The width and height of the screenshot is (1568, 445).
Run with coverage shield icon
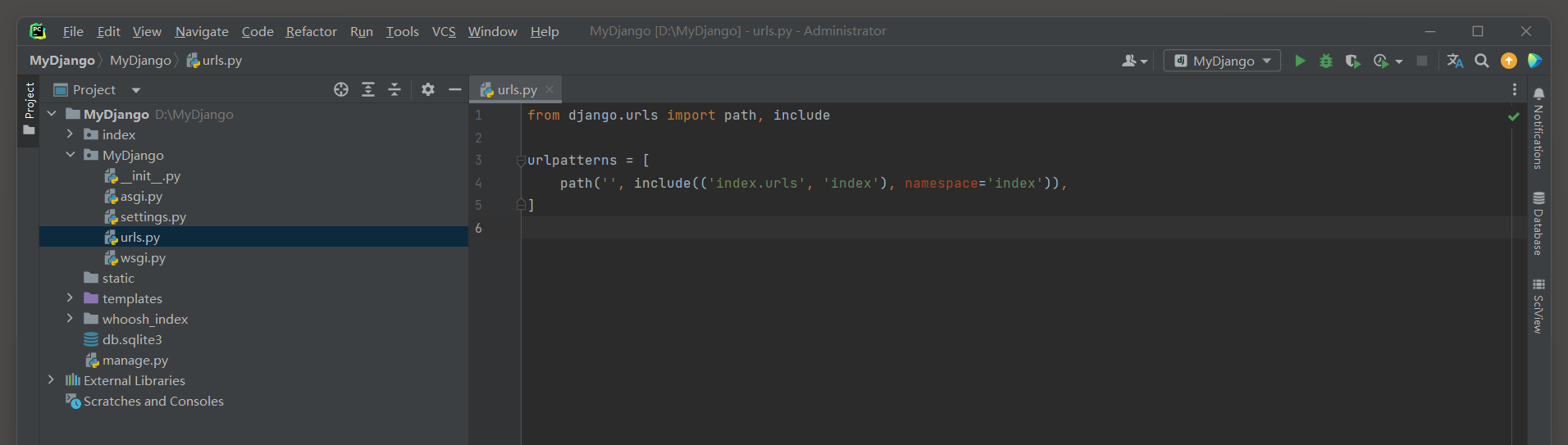(1353, 61)
